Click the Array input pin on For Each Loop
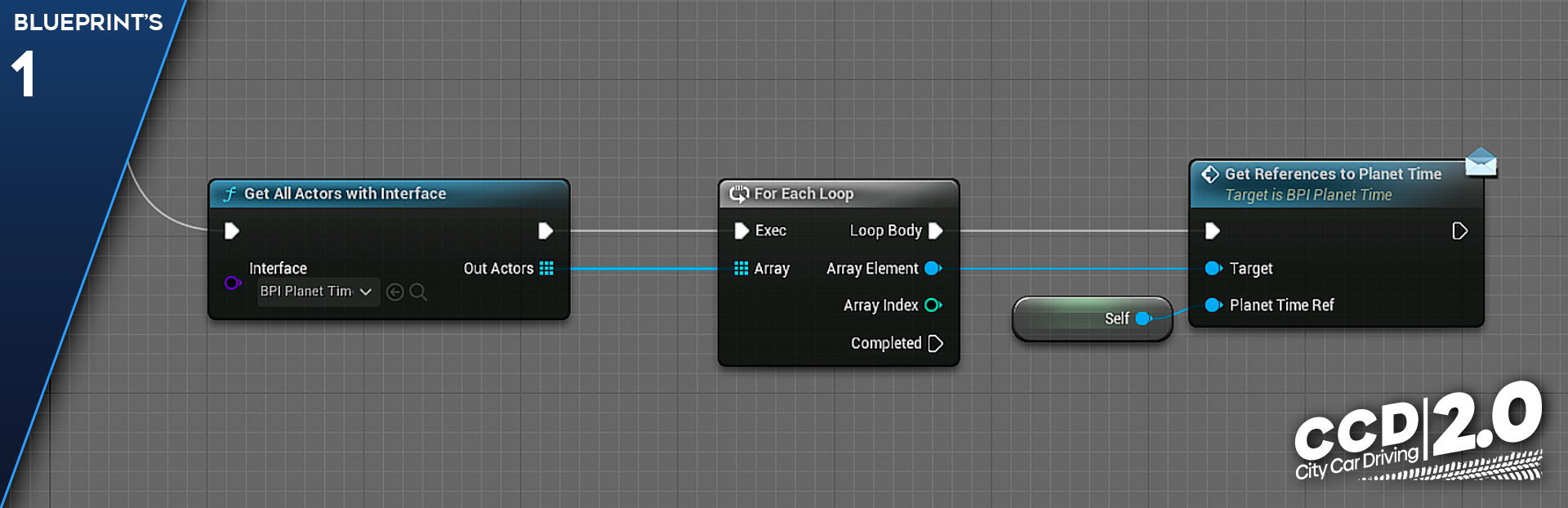Screen dimensions: 1568x508 click(742, 269)
